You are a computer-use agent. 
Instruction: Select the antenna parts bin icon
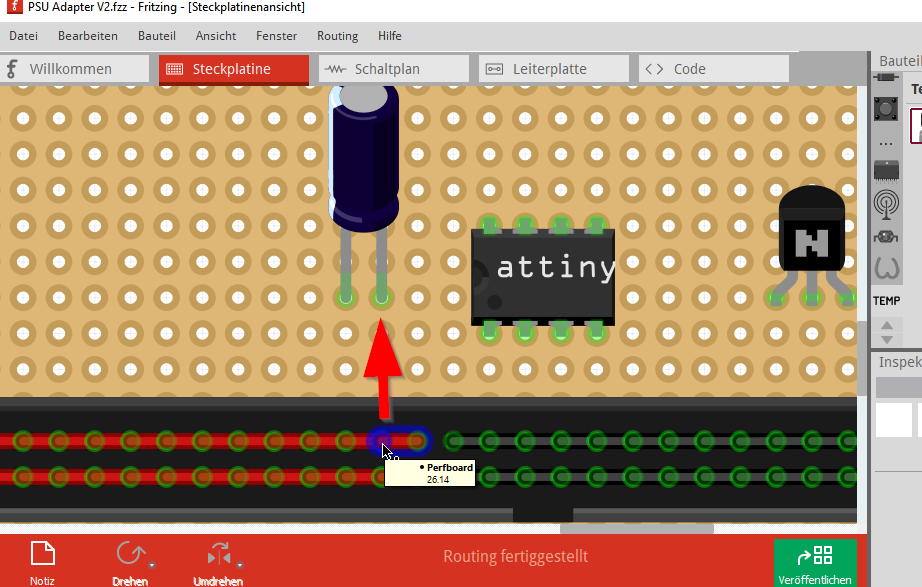(886, 204)
